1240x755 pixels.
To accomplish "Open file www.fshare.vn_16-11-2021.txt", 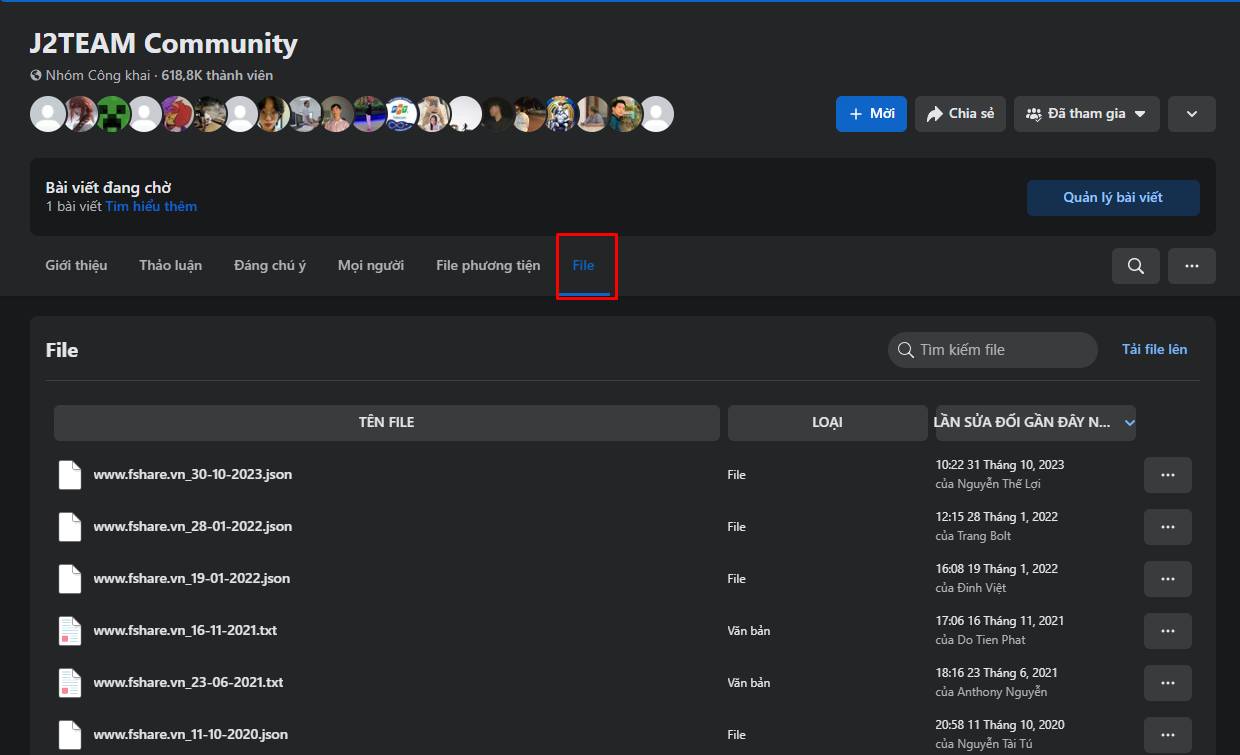I will 185,631.
